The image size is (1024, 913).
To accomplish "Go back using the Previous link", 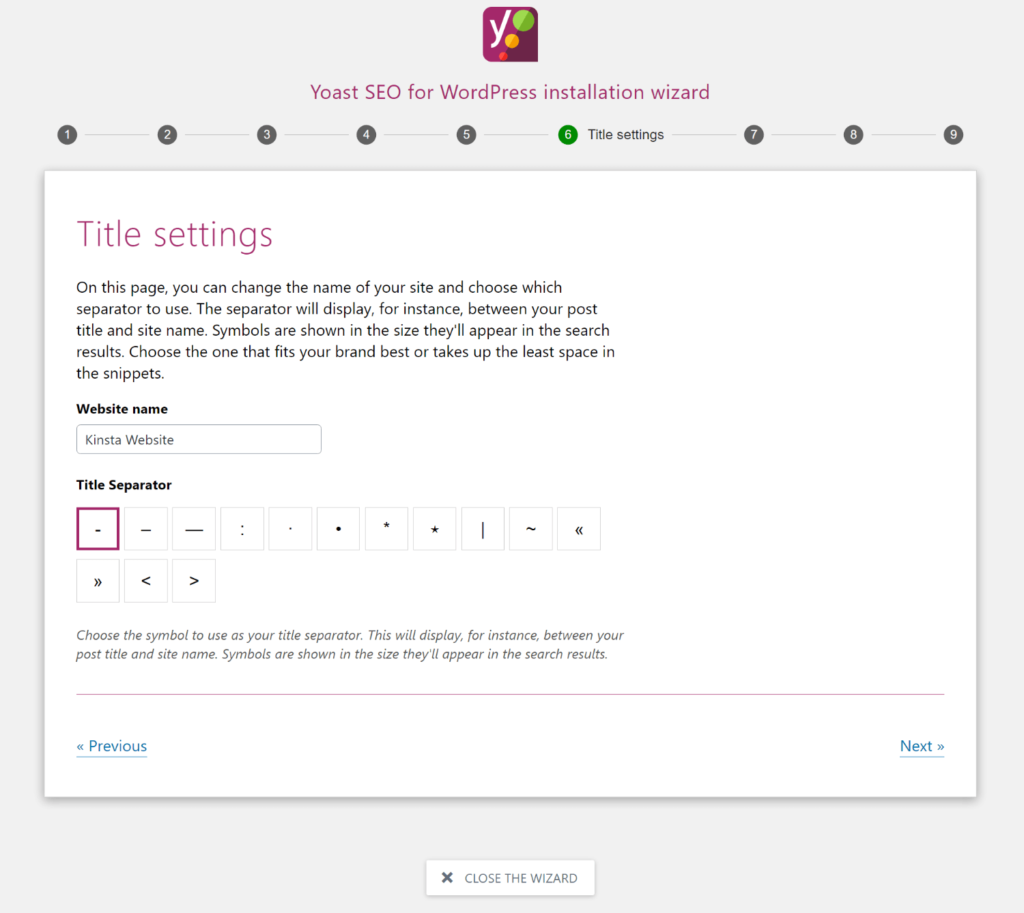I will [111, 746].
